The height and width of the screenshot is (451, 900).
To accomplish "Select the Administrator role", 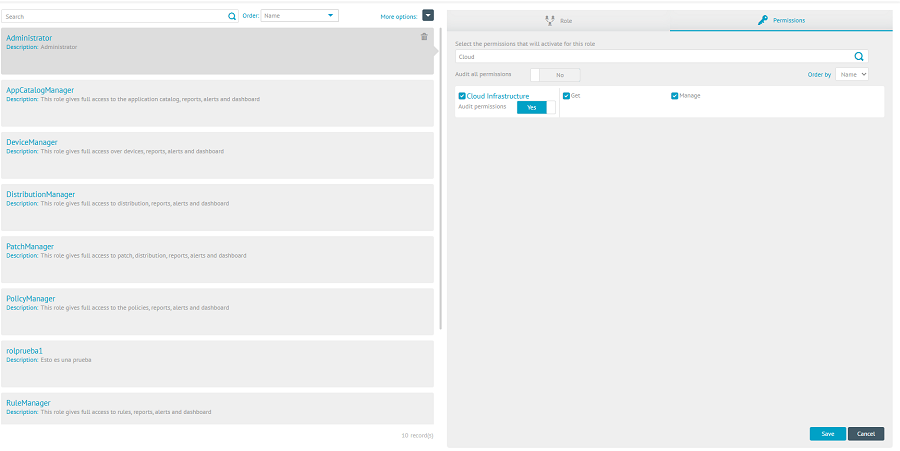I will click(x=218, y=51).
